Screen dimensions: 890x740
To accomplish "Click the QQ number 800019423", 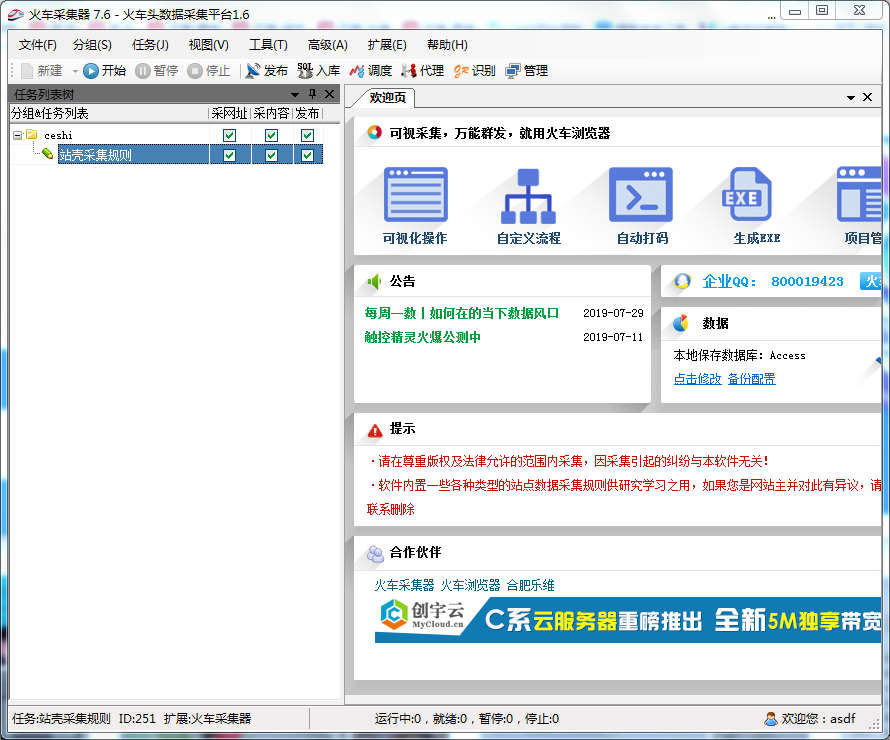I will 807,281.
